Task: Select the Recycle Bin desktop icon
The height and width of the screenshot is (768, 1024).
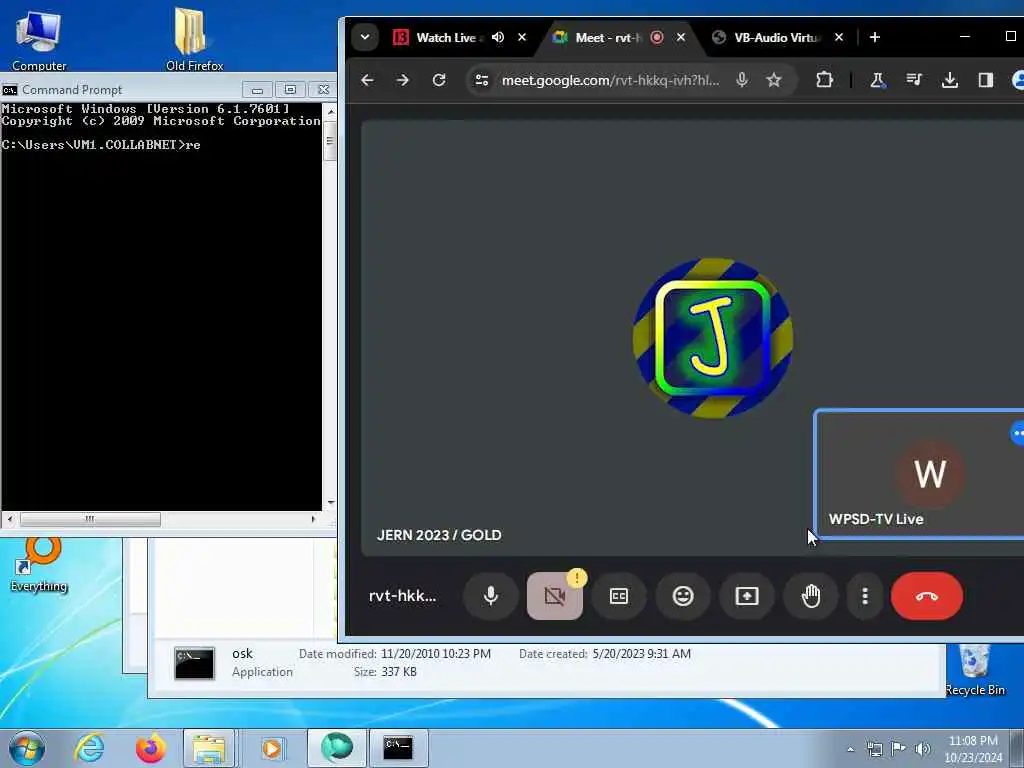Action: coord(975,671)
